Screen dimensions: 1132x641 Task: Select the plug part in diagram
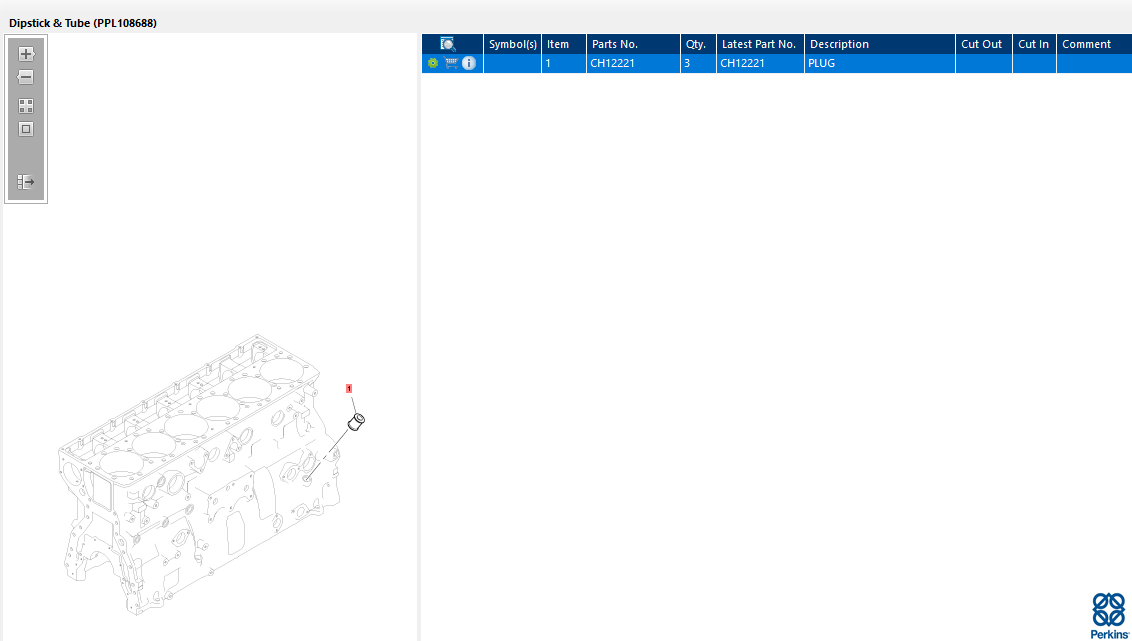357,421
